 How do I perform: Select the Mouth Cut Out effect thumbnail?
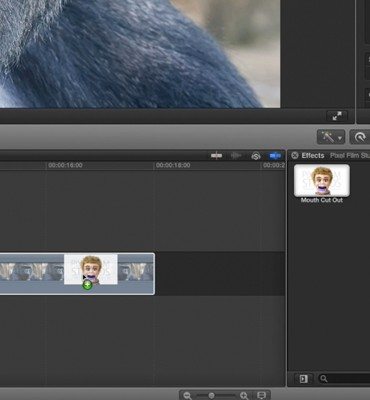pyautogui.click(x=322, y=180)
